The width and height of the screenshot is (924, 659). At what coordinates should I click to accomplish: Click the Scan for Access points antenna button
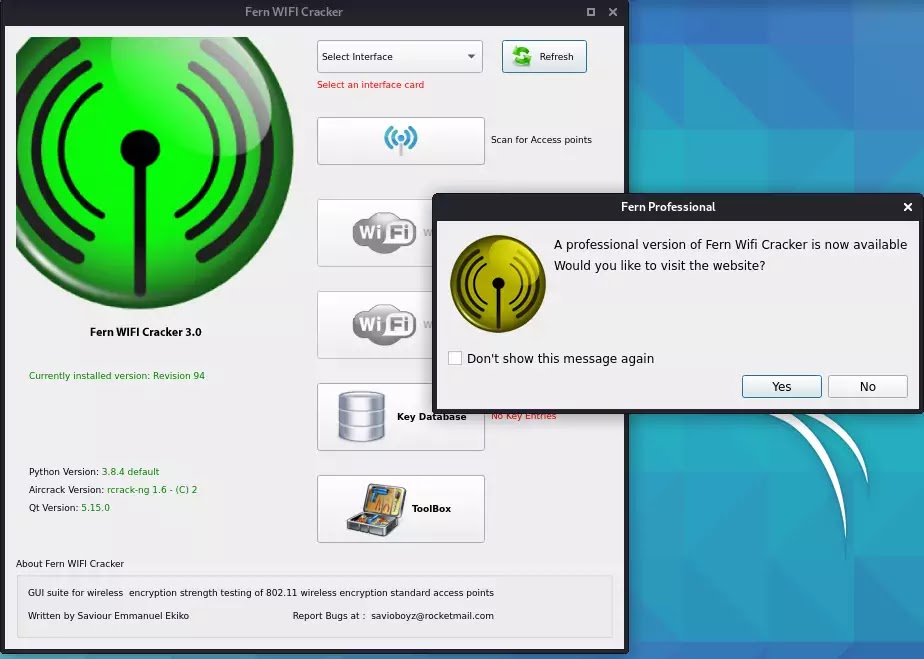coord(401,140)
